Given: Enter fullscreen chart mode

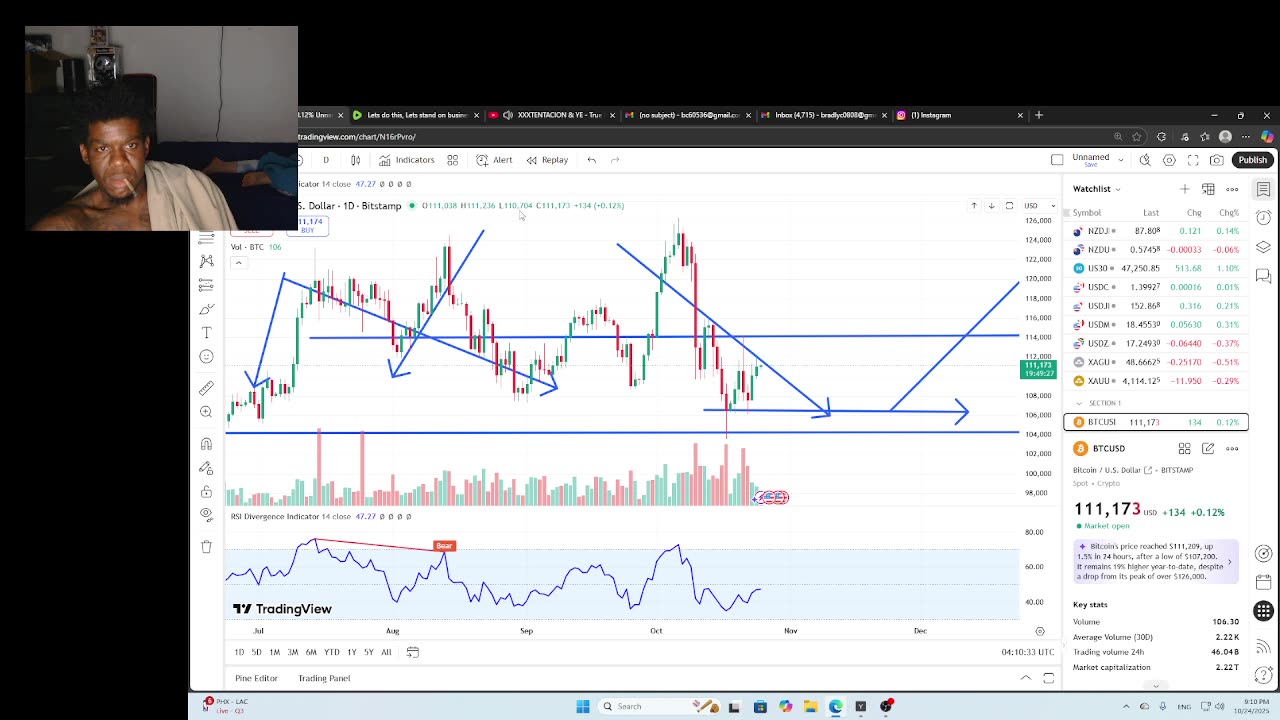Looking at the screenshot, I should click(x=1193, y=160).
